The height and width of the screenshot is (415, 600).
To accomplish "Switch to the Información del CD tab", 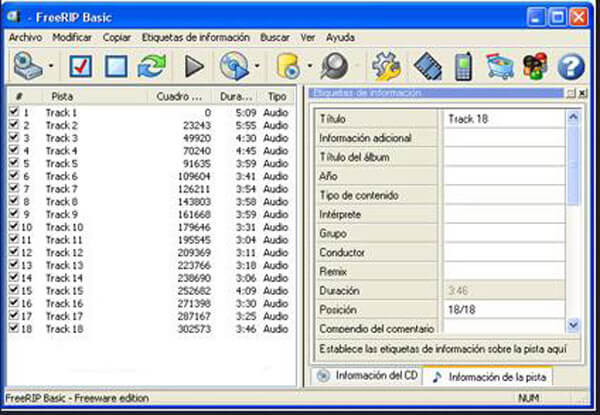I will [x=367, y=376].
